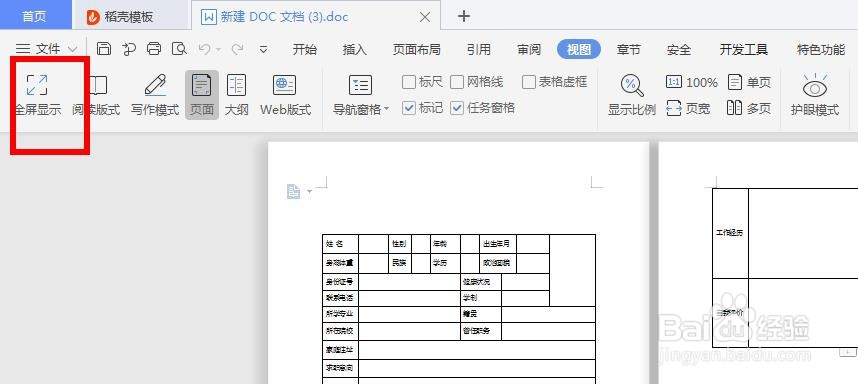Open the Developer Tools ribbon tab

click(744, 49)
